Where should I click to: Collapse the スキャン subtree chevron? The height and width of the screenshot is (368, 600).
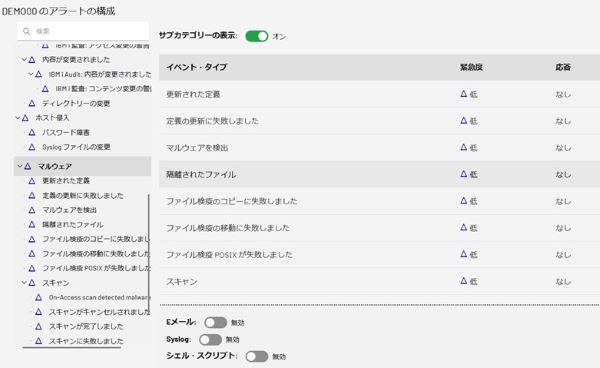pos(24,283)
